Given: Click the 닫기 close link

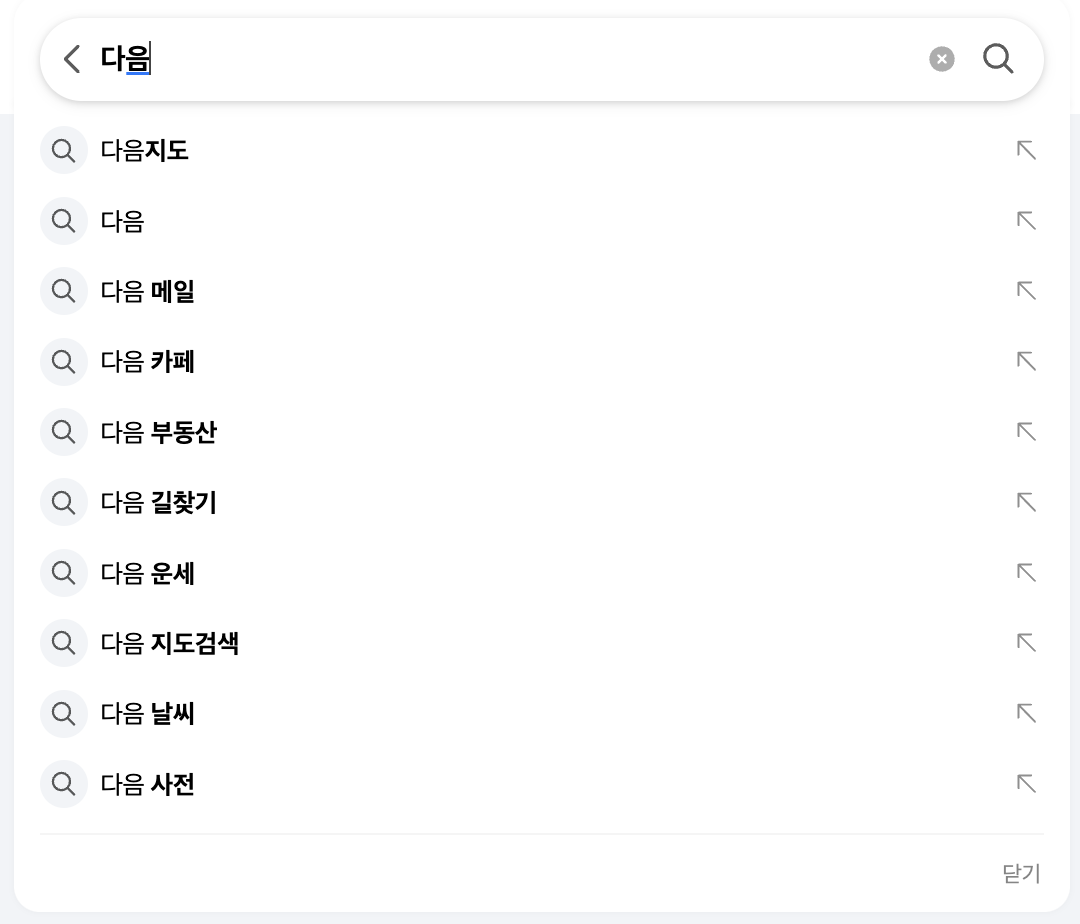Looking at the screenshot, I should [1021, 874].
